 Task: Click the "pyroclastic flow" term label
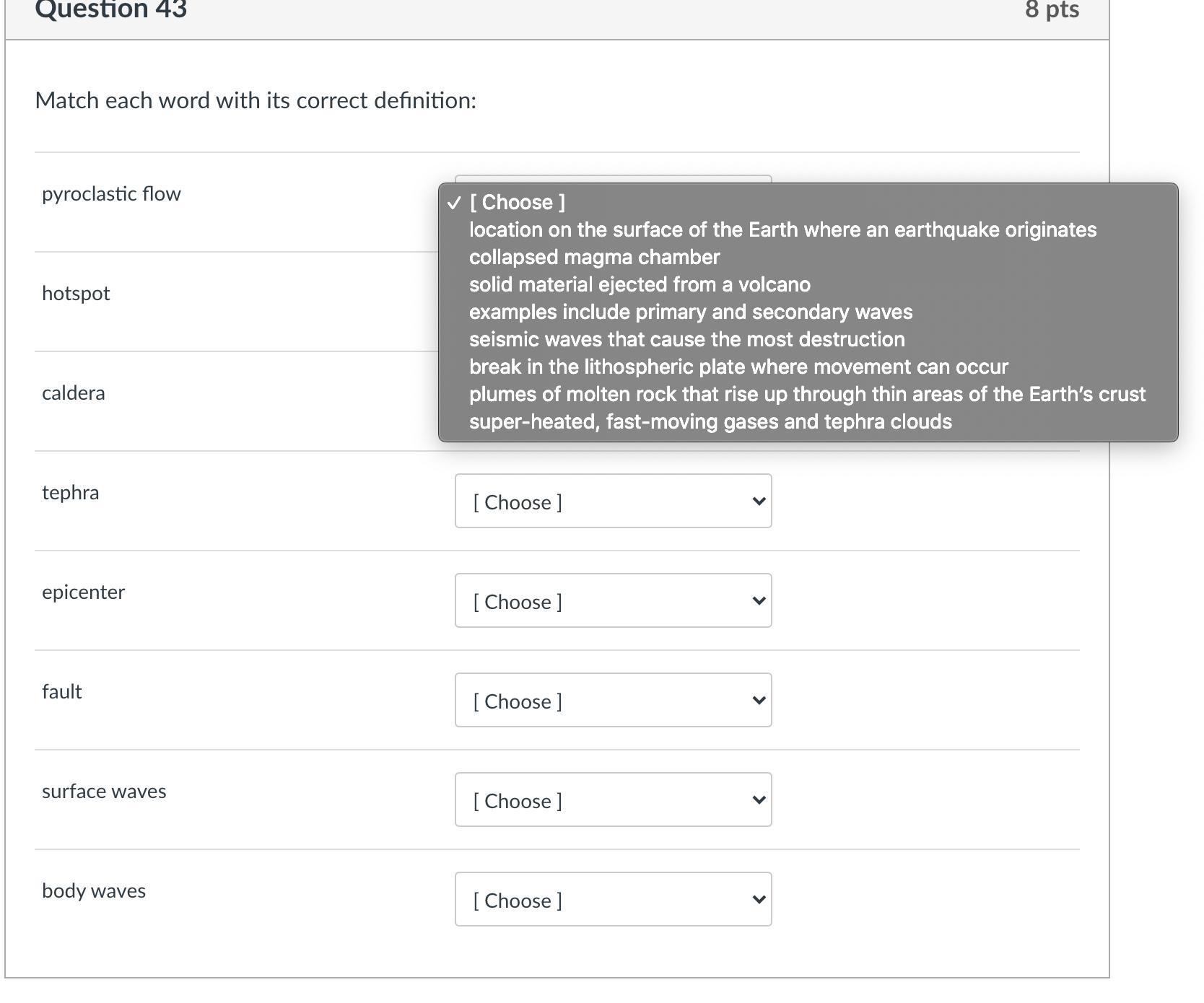111,194
